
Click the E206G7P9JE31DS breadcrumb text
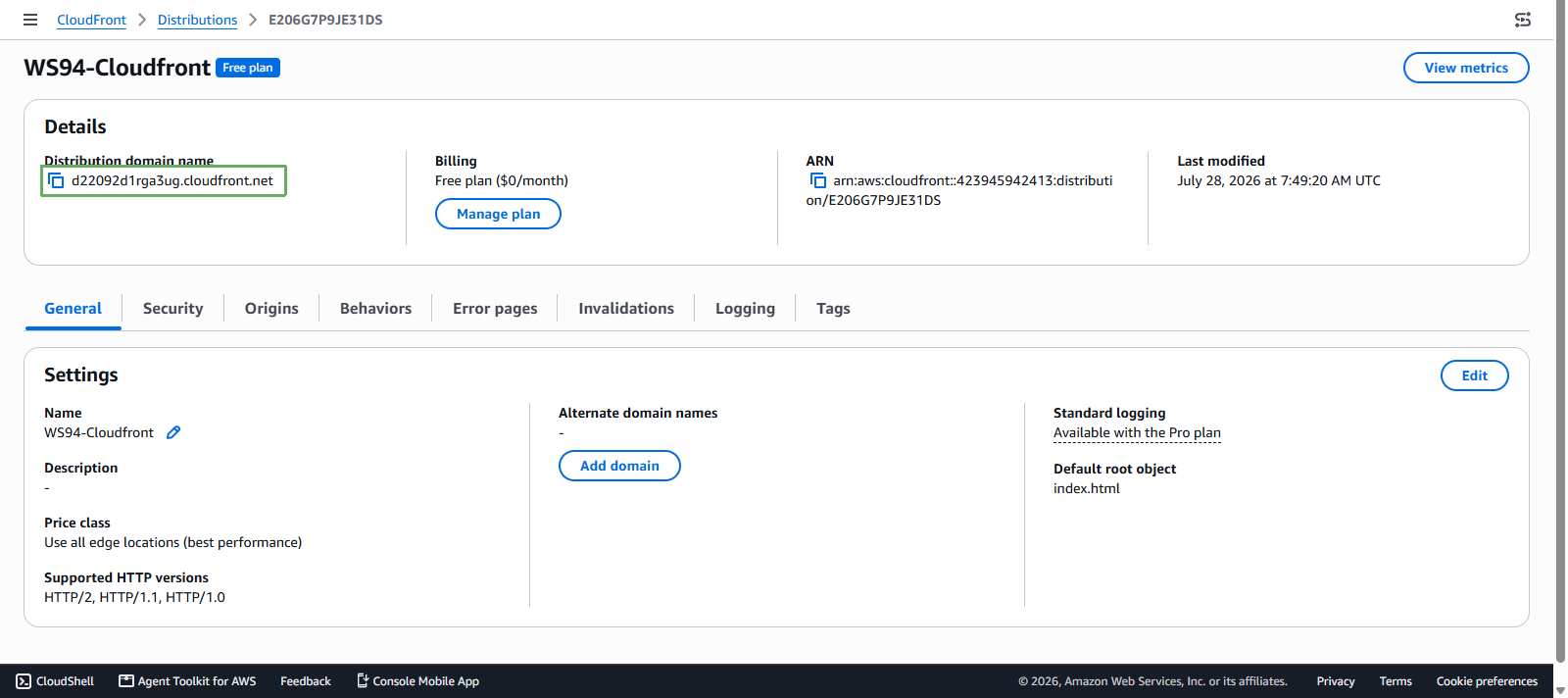tap(325, 20)
